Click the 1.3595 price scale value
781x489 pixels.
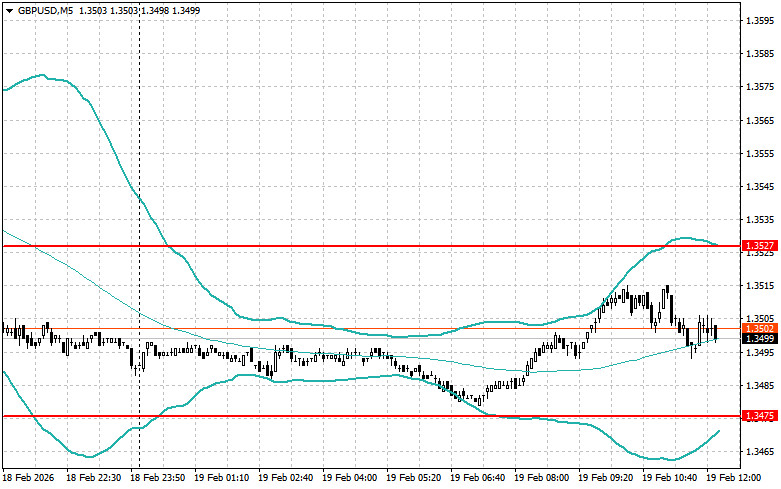pyautogui.click(x=760, y=20)
